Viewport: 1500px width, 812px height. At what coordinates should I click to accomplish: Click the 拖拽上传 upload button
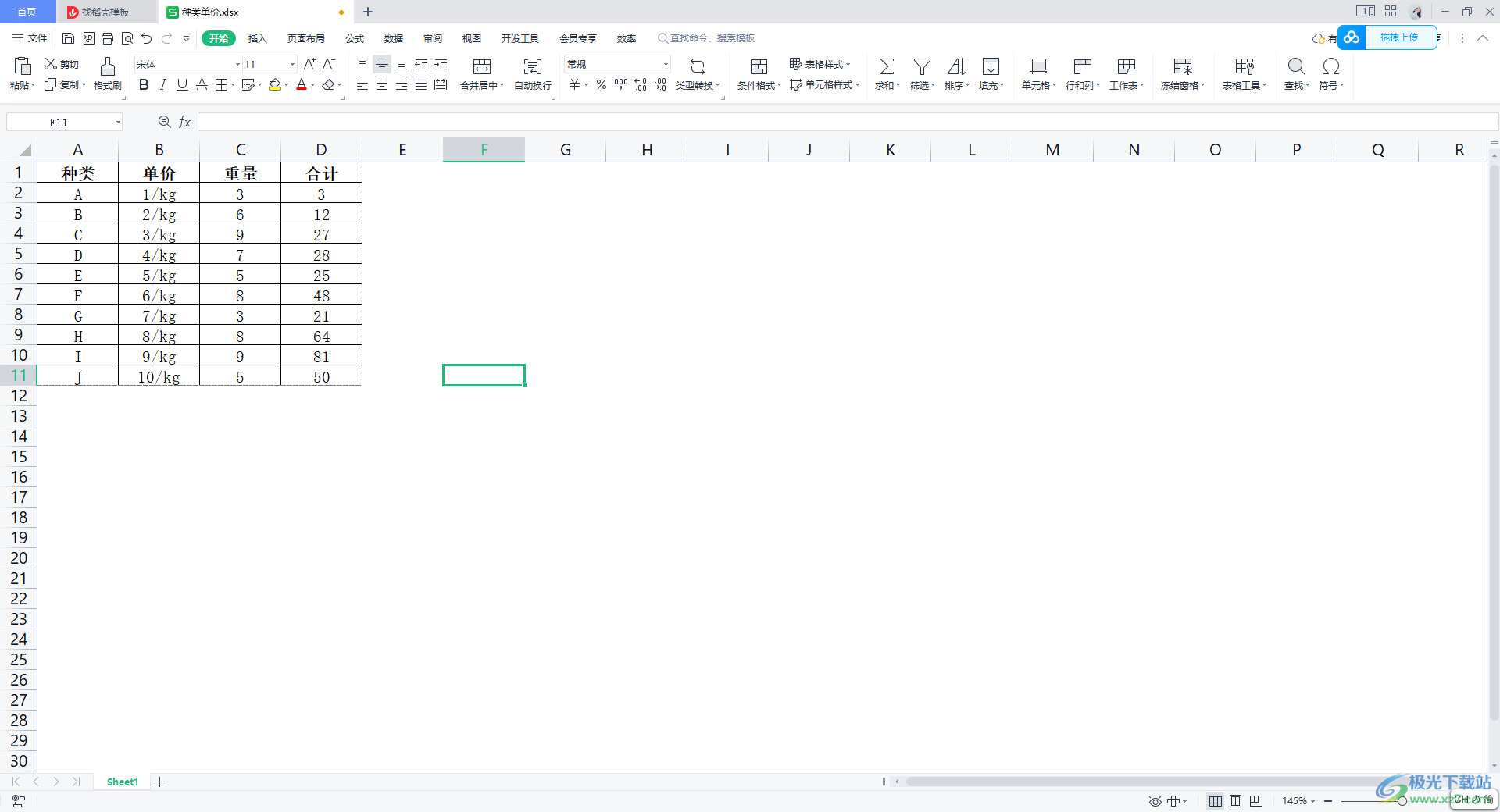tap(1399, 37)
